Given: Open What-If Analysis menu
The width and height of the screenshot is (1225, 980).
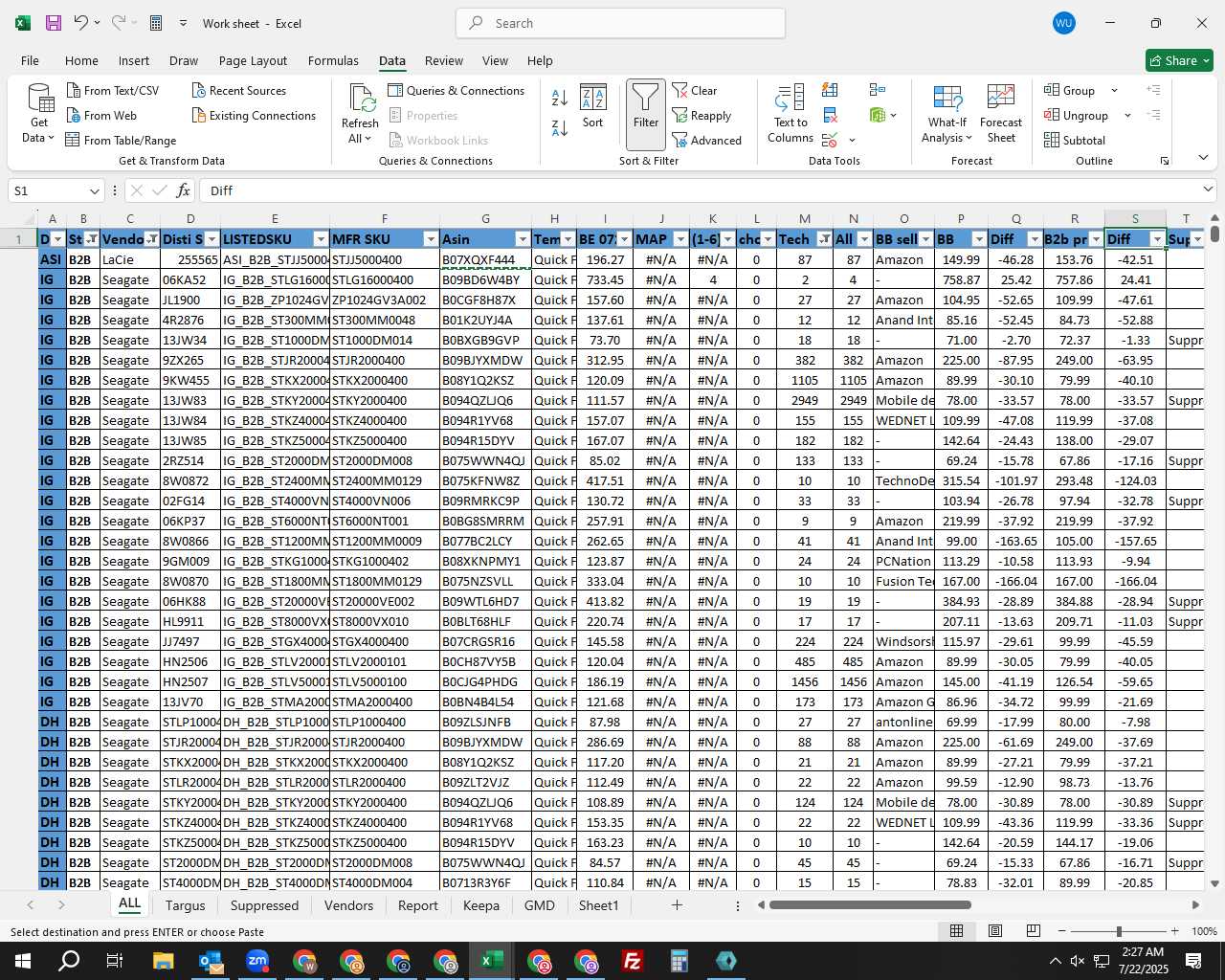Looking at the screenshot, I should click(x=947, y=114).
